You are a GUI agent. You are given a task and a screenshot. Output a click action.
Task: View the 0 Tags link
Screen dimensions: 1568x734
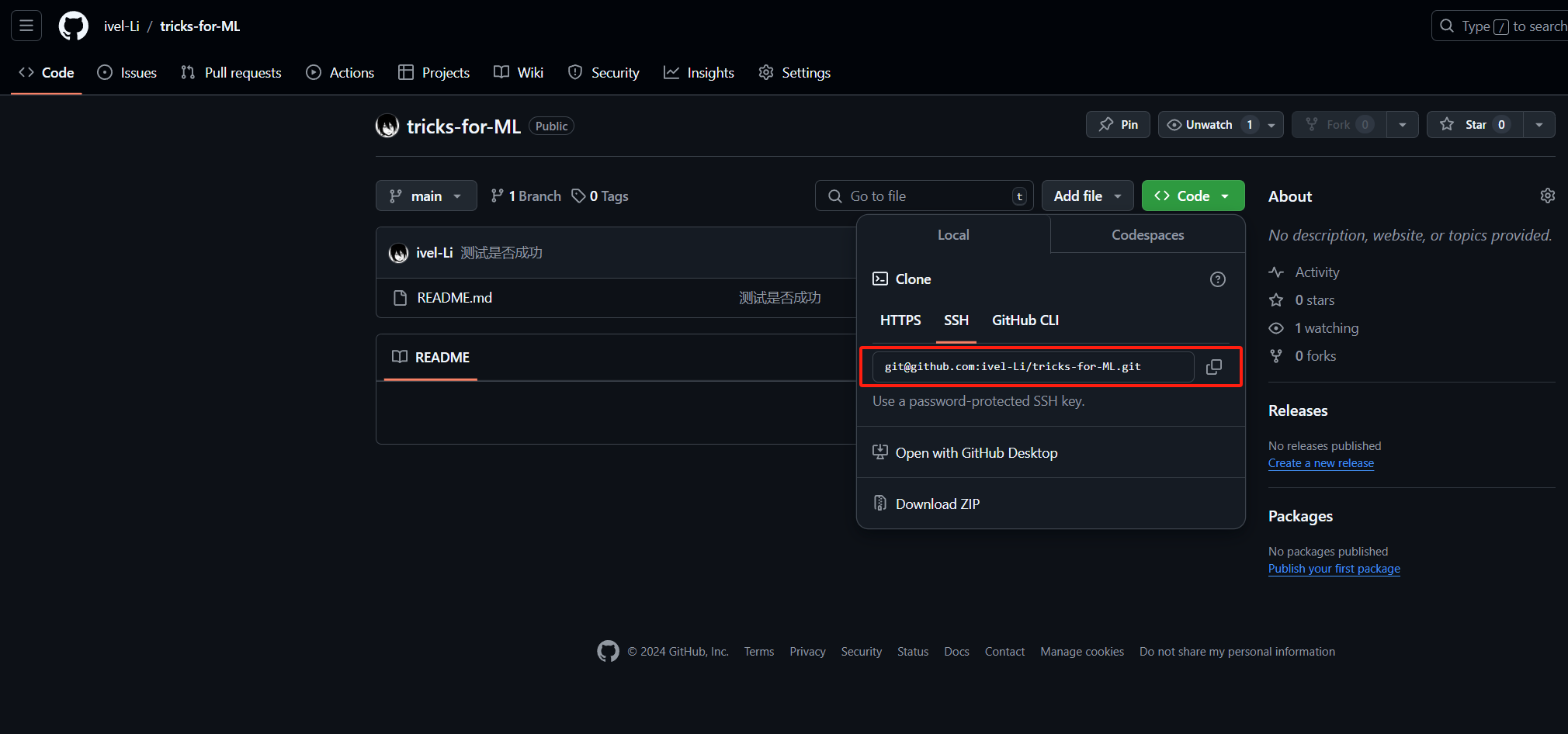(x=600, y=196)
